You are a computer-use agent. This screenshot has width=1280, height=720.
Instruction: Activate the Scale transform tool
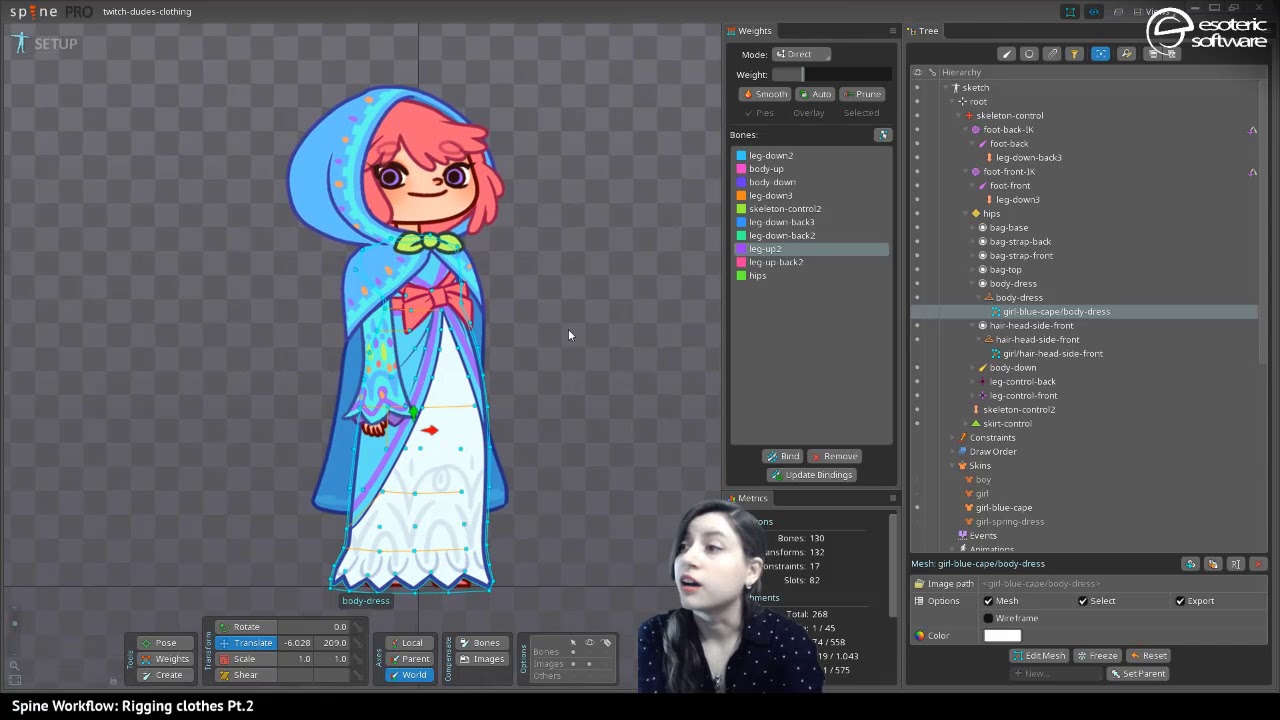pyautogui.click(x=246, y=659)
